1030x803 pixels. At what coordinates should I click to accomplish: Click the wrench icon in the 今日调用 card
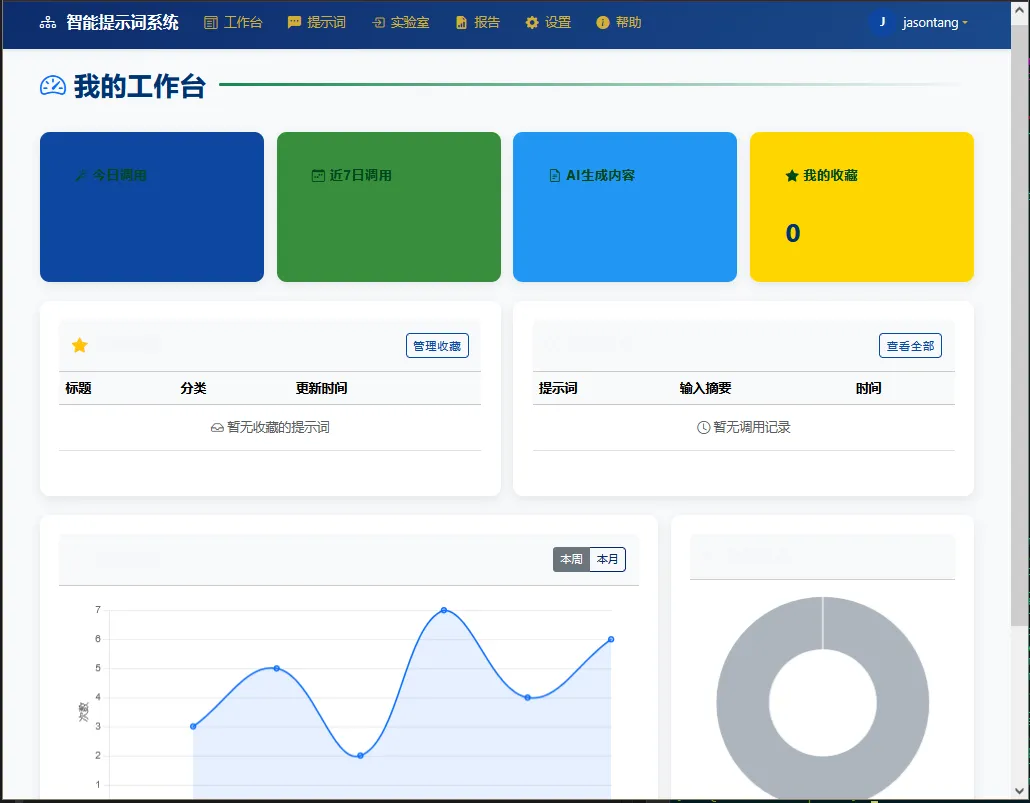pos(81,175)
